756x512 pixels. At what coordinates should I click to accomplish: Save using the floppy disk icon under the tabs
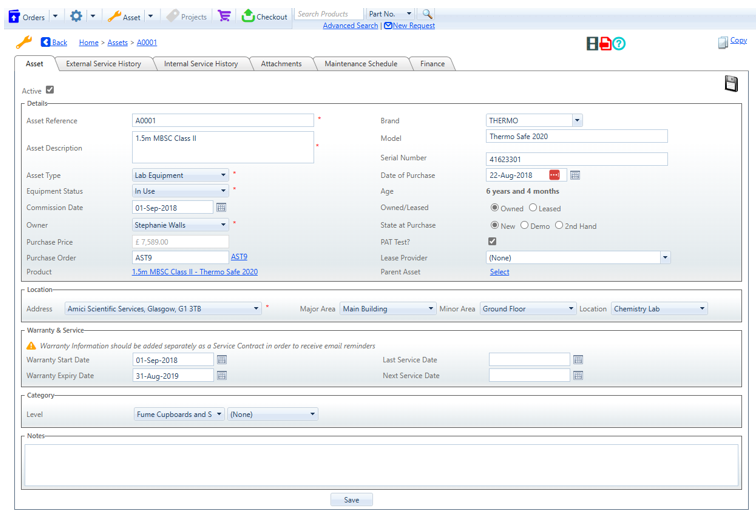click(x=731, y=83)
